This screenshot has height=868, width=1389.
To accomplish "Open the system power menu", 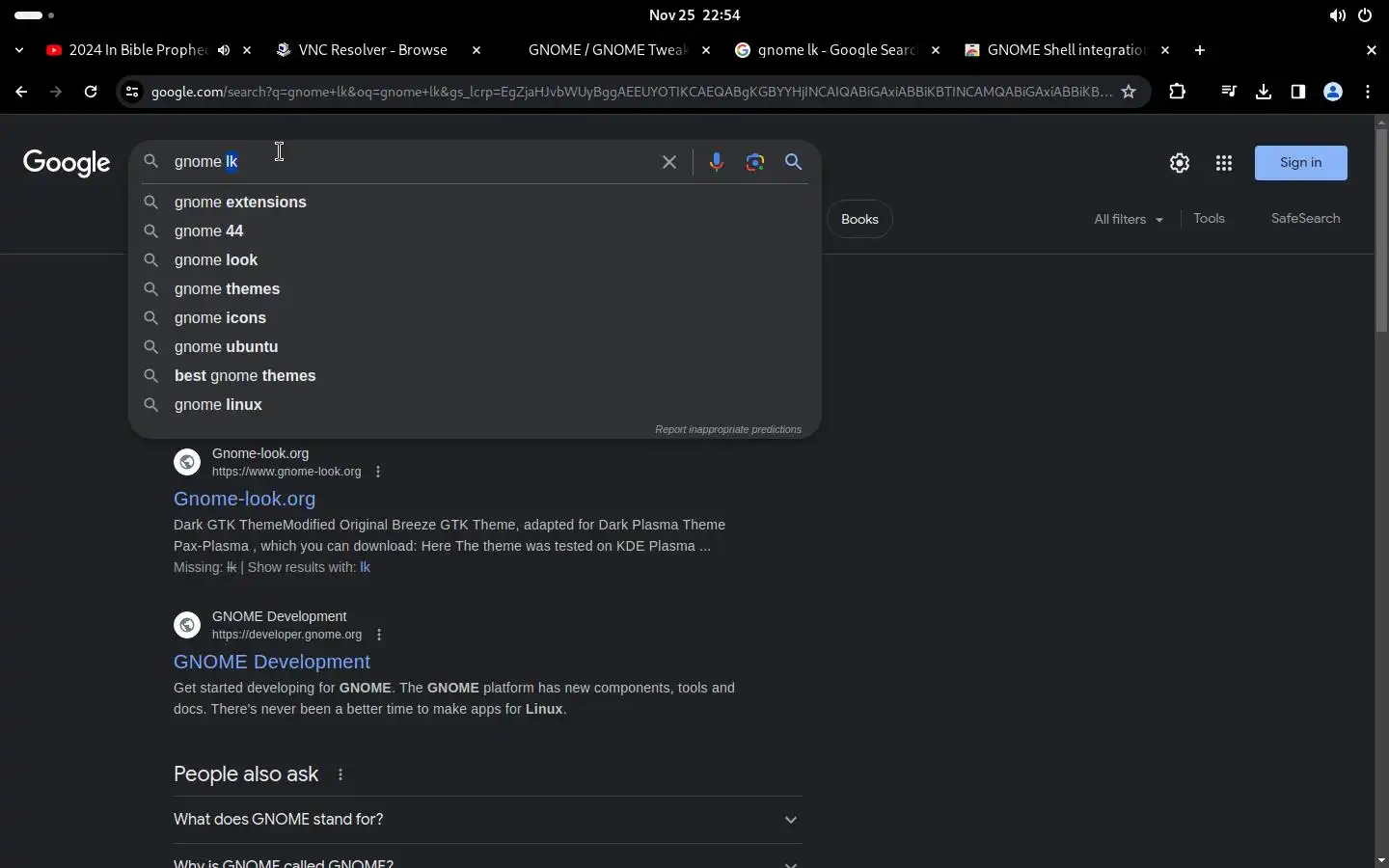I will pyautogui.click(x=1365, y=15).
